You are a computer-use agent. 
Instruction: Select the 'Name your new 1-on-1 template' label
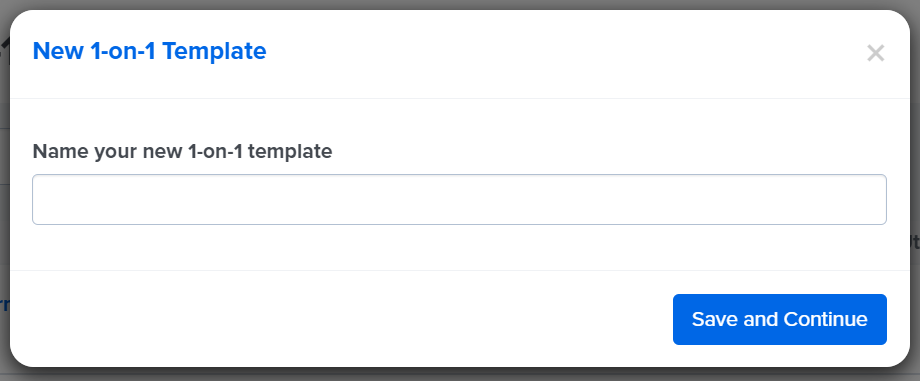pos(182,151)
